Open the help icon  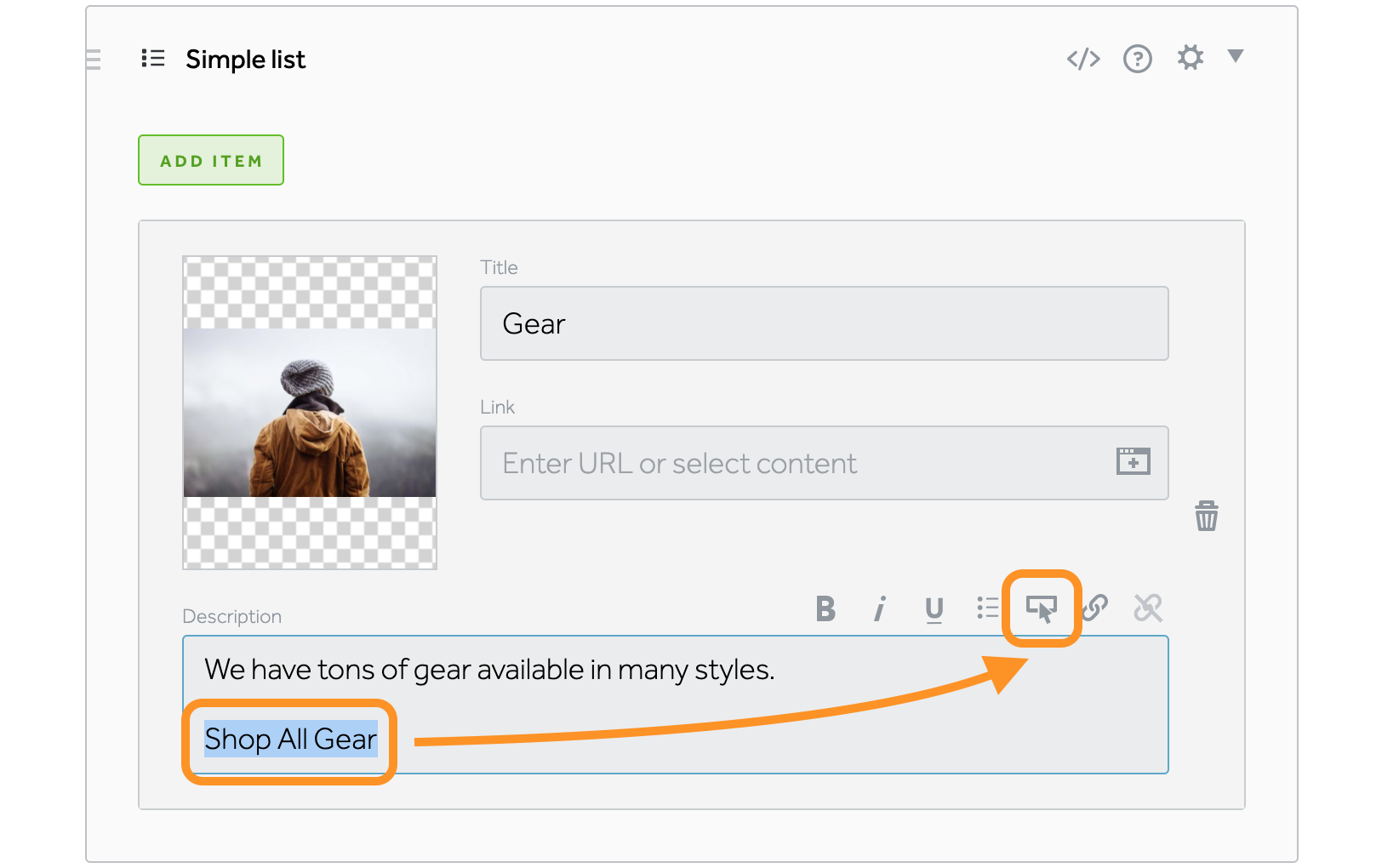coord(1137,58)
